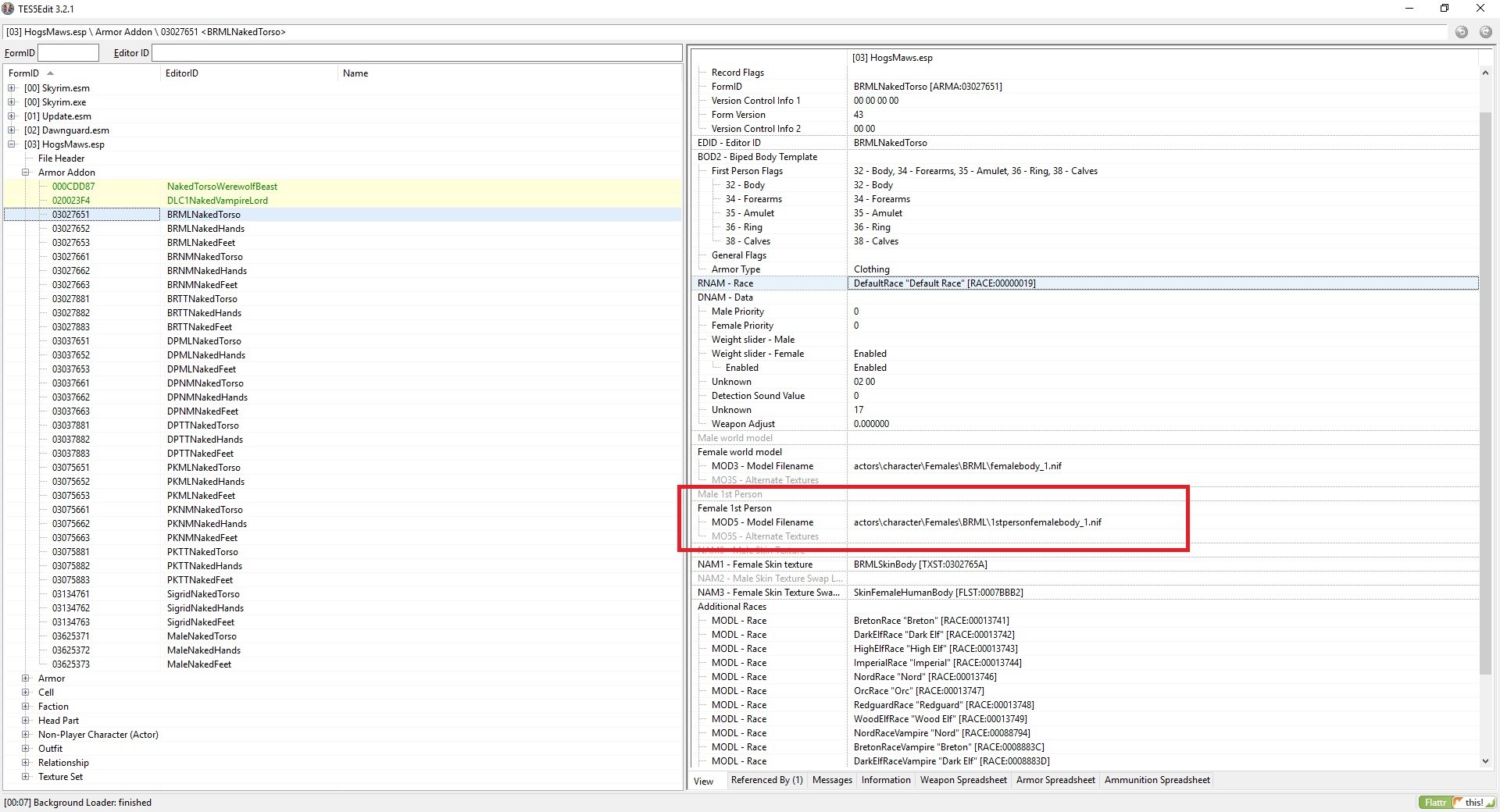Open the Messages tab
The height and width of the screenshot is (812, 1500).
point(832,780)
